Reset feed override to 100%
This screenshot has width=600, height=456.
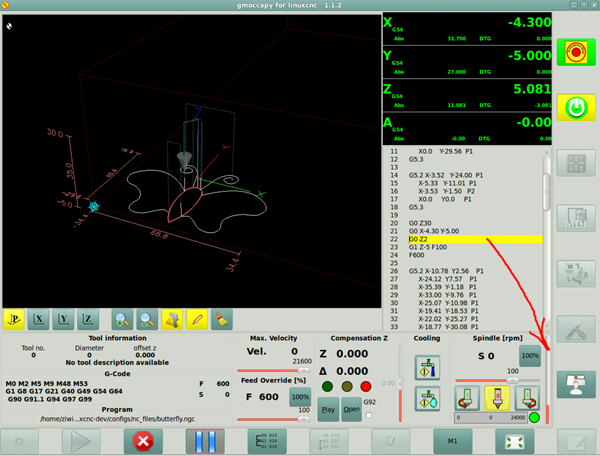tap(300, 397)
